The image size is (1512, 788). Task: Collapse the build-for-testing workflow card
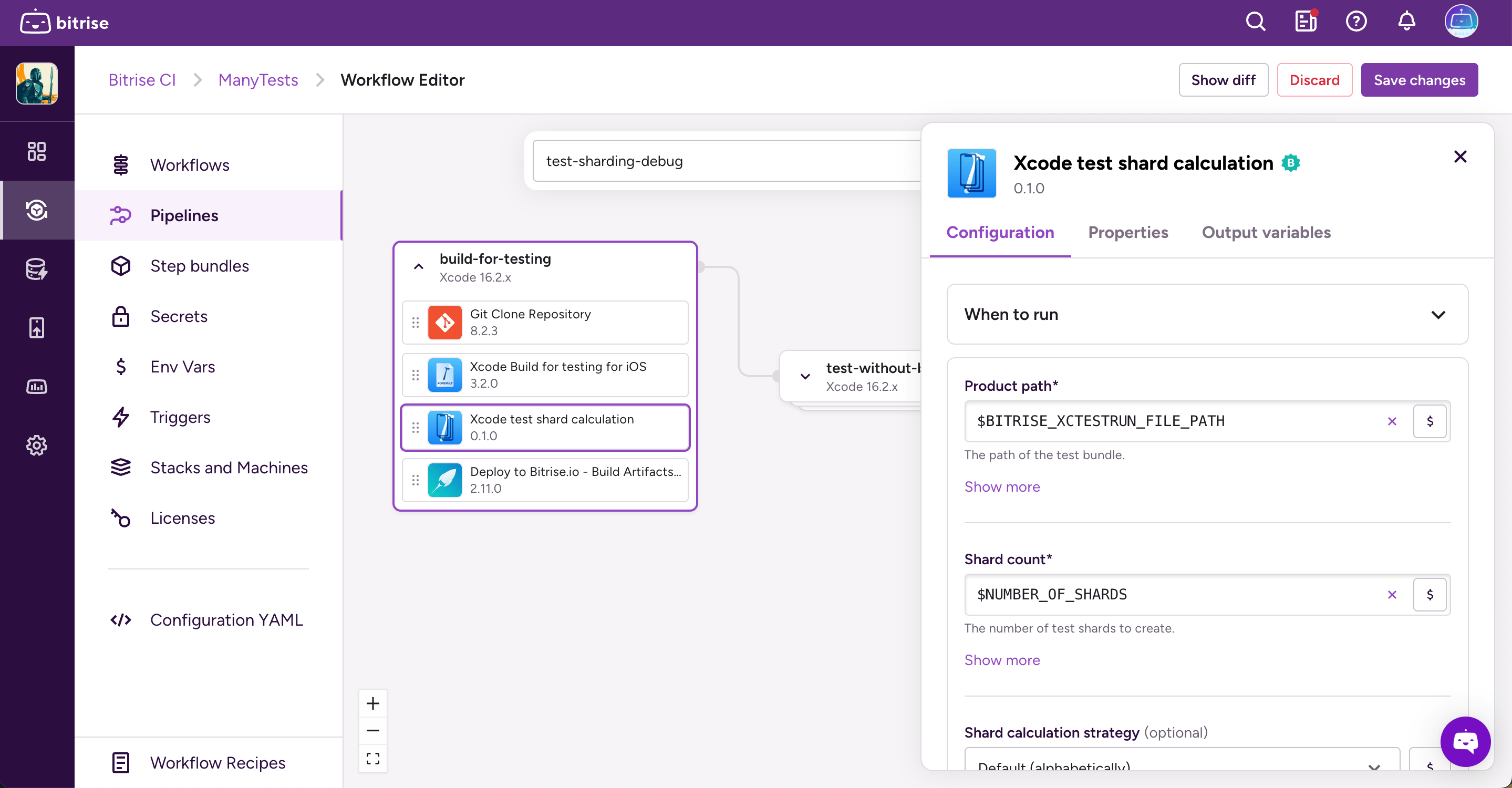tap(419, 267)
